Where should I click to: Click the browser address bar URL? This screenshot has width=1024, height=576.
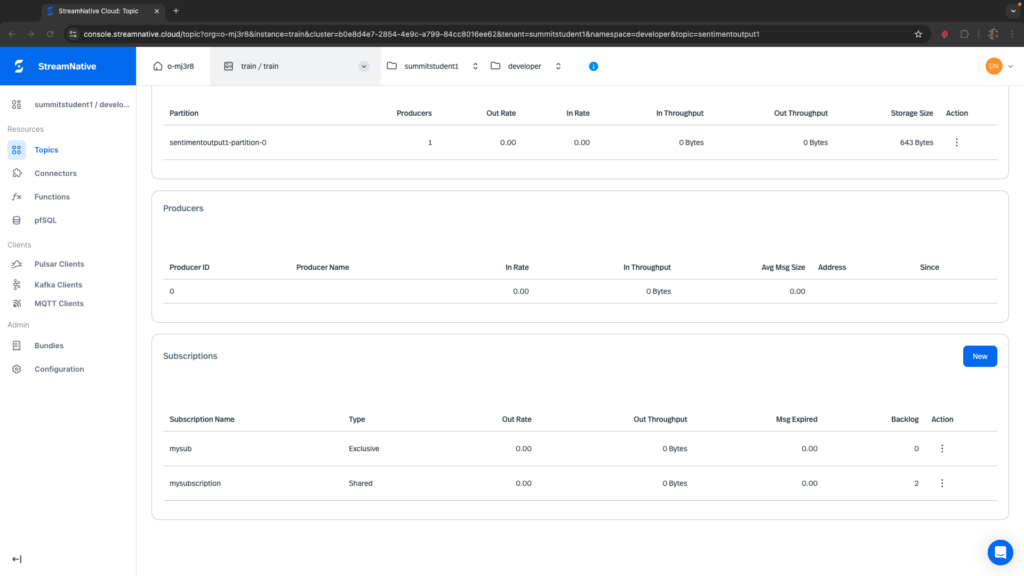[x=420, y=33]
